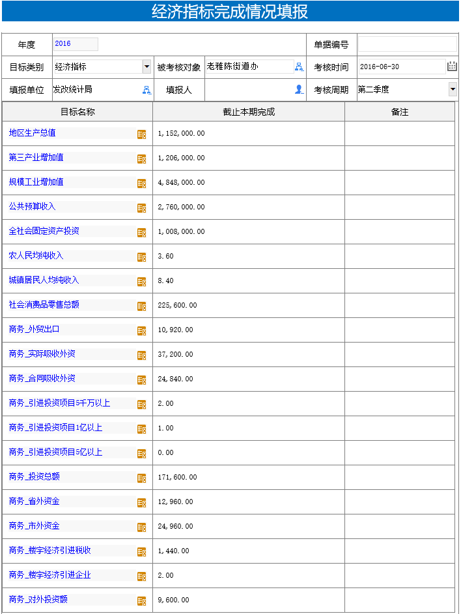Open the 商务_投资总额 link
Screen dimensions: 461x614
34,477
